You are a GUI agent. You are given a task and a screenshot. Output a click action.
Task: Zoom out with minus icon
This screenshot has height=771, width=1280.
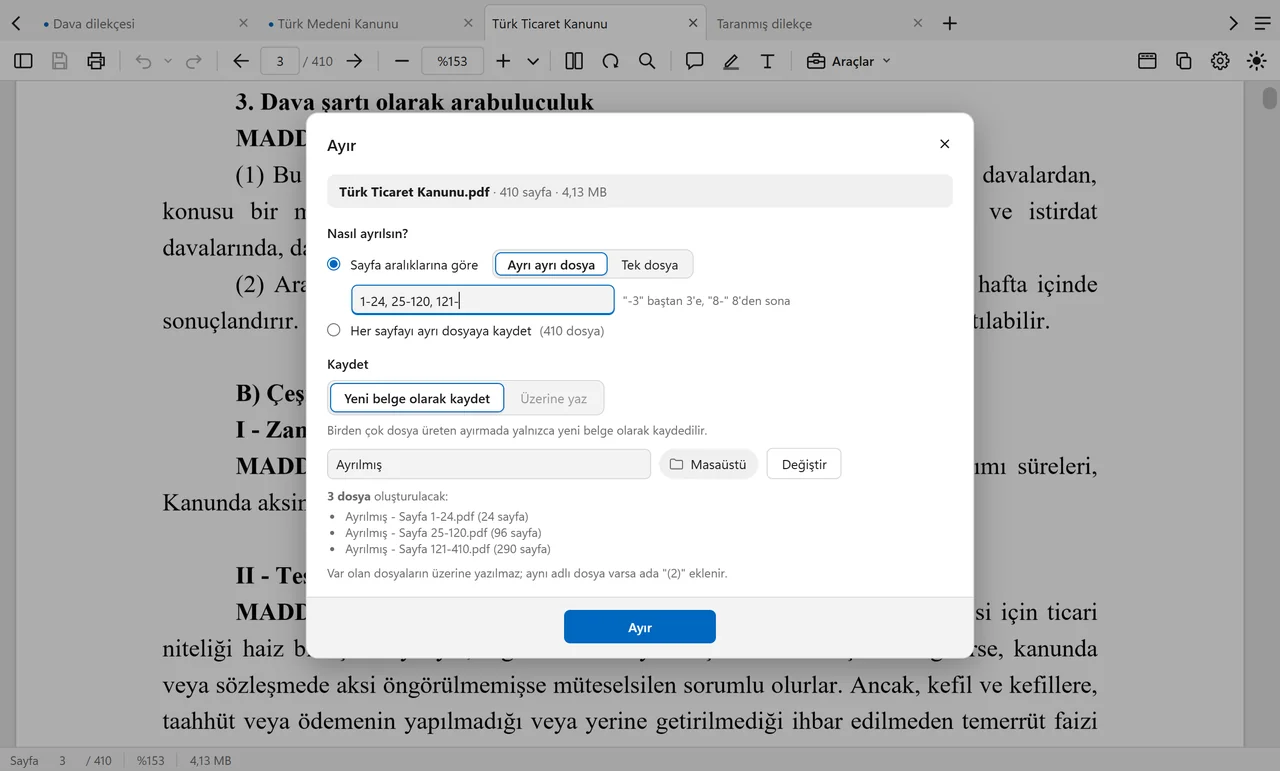pyautogui.click(x=402, y=61)
